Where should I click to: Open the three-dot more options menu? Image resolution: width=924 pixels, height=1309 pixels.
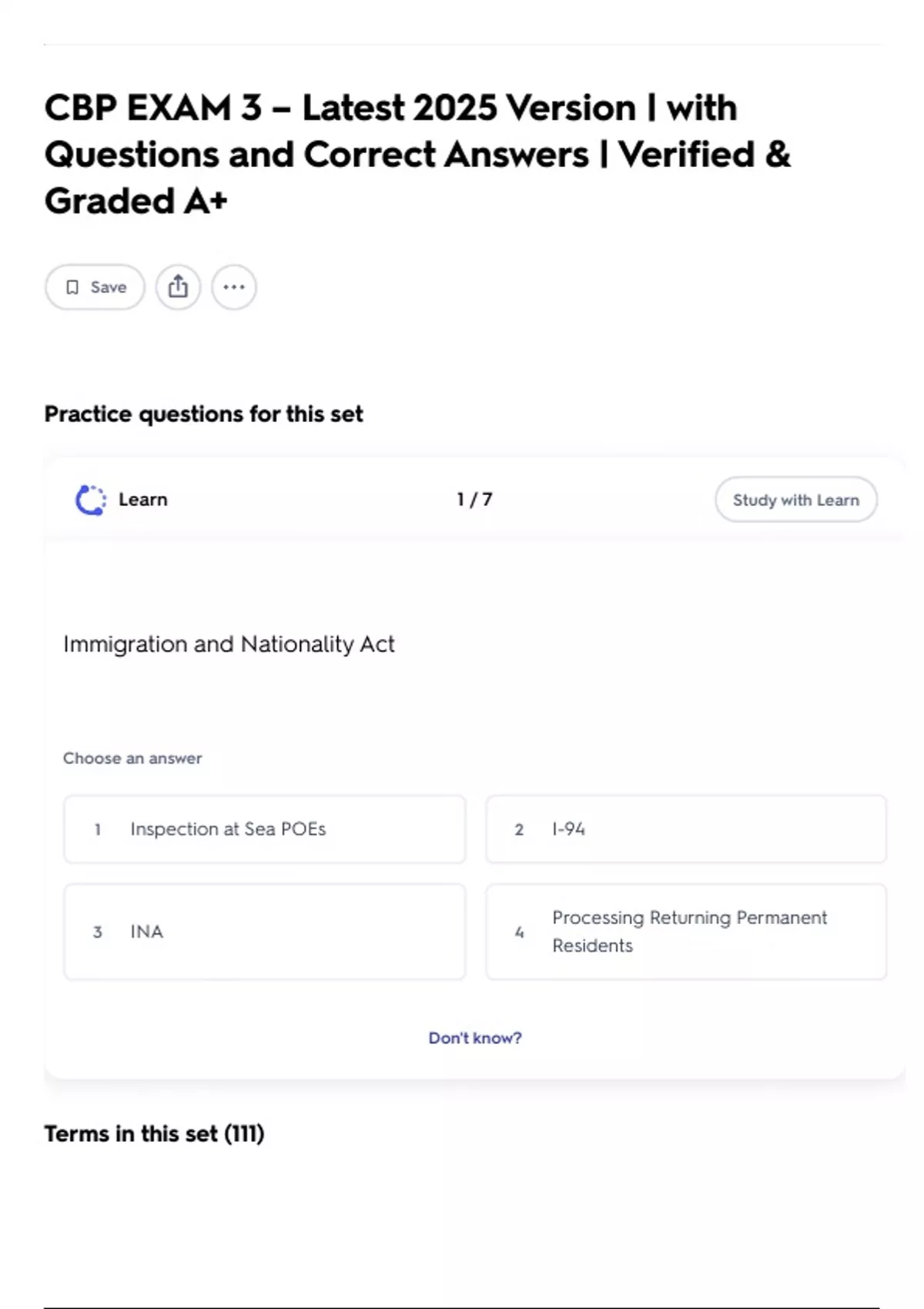click(234, 287)
